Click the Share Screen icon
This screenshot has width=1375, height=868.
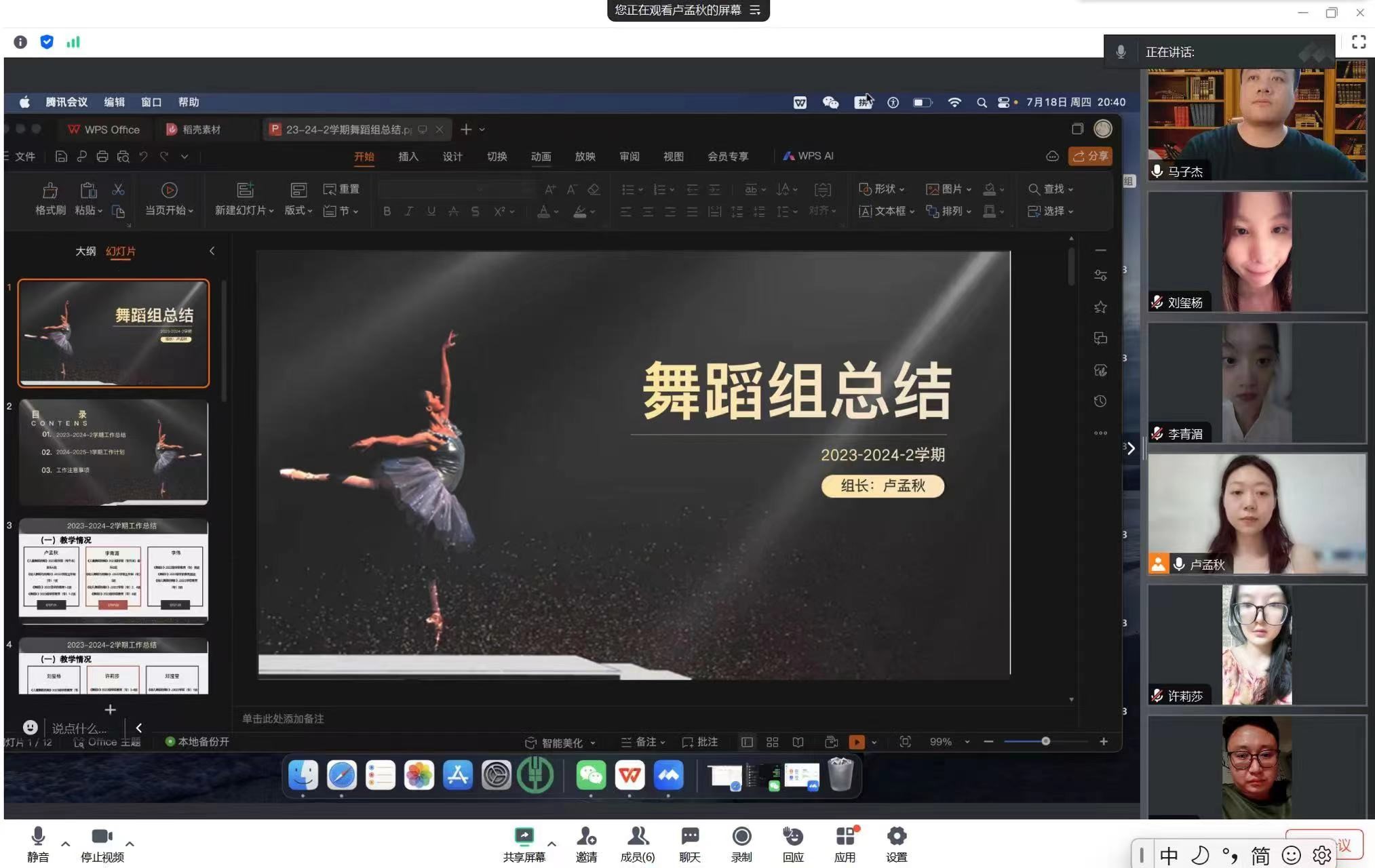pyautogui.click(x=524, y=836)
